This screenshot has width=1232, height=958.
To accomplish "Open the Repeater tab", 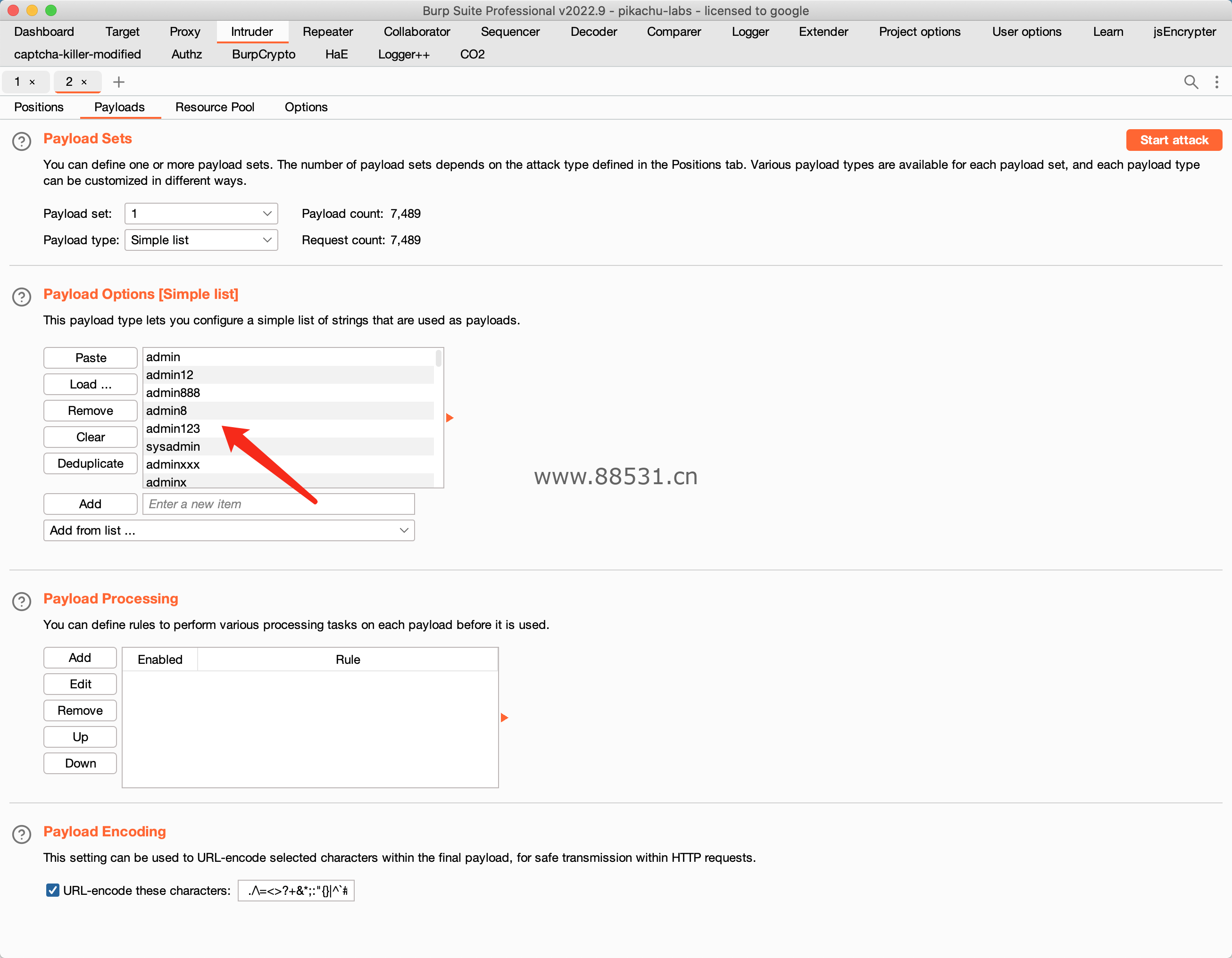I will [328, 32].
